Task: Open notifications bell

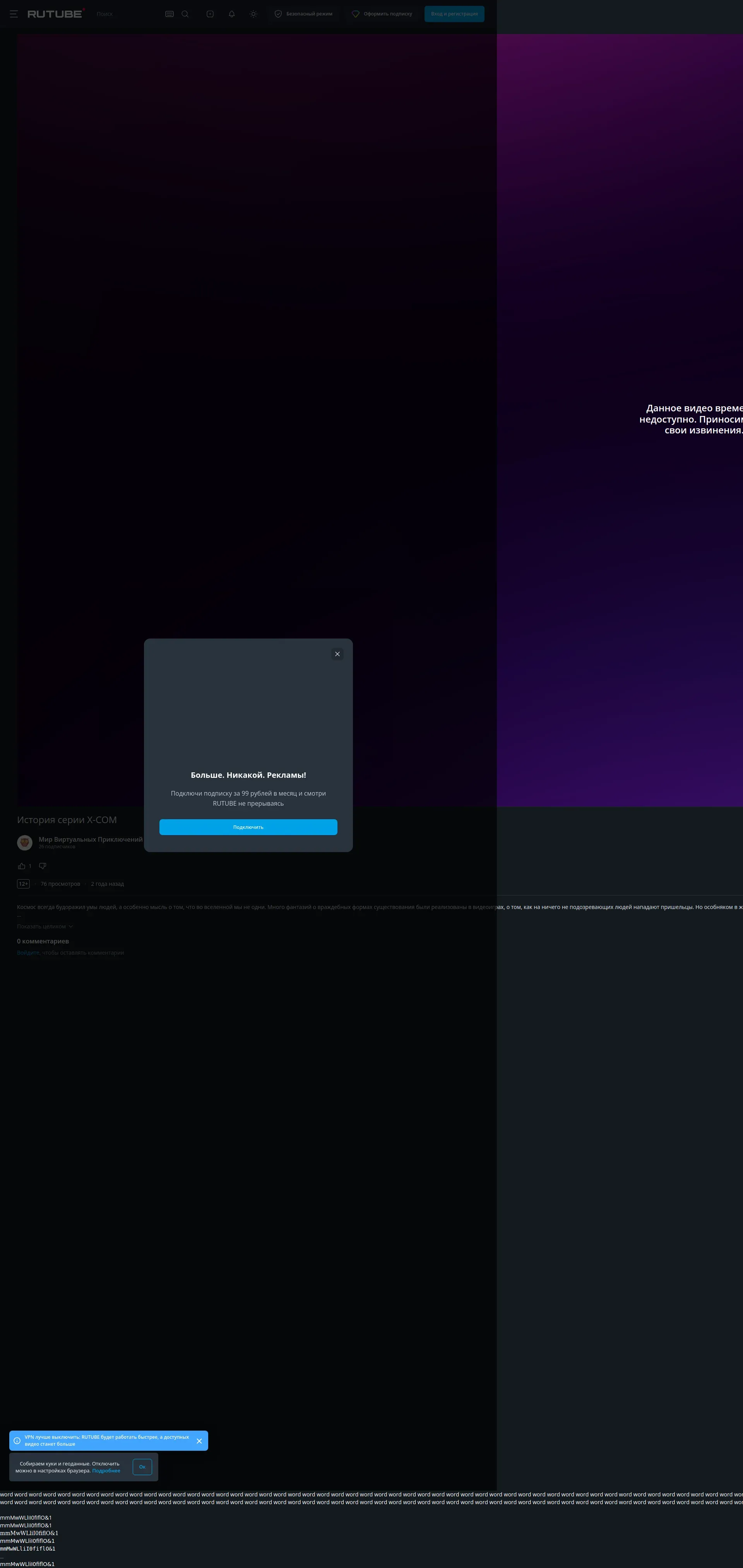Action: [x=232, y=14]
